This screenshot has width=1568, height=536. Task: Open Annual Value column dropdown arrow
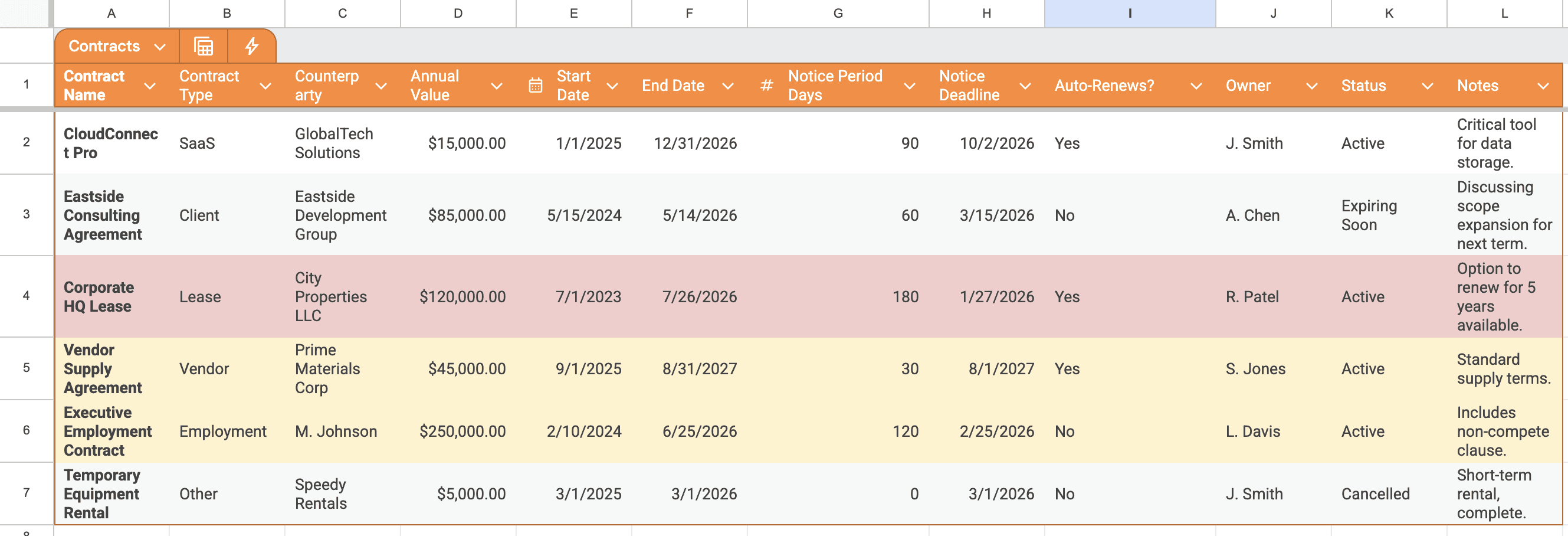497,86
